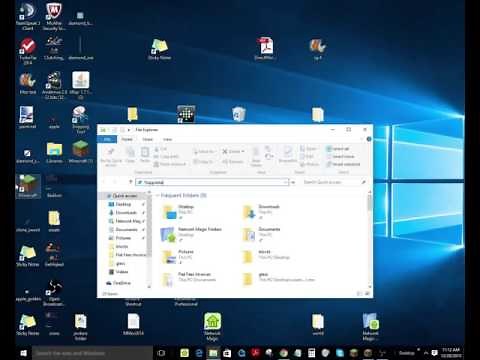
Task: Click Select all in the ribbon
Action: tap(337, 149)
